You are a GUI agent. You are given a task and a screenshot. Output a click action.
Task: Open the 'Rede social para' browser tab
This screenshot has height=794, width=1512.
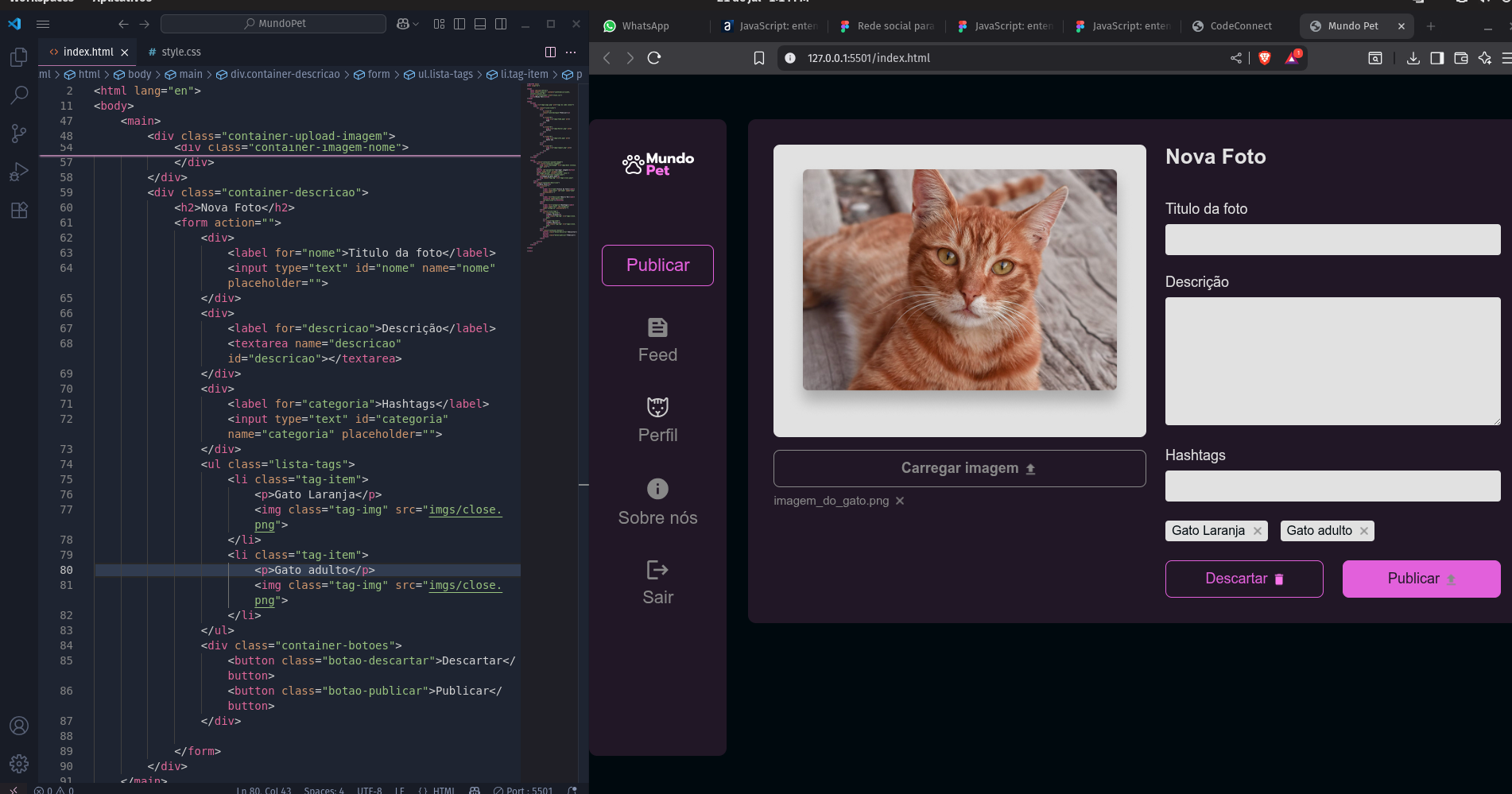(887, 26)
